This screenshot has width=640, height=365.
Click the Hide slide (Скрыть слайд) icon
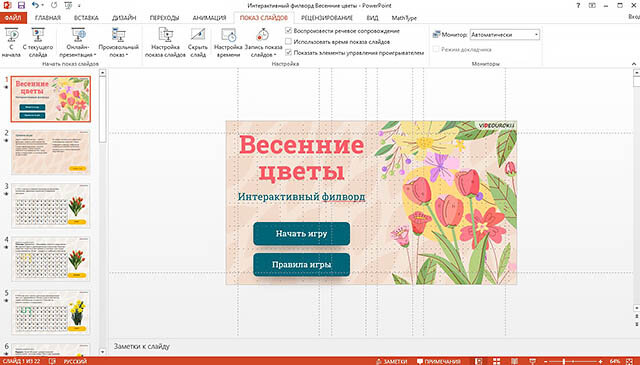pyautogui.click(x=198, y=35)
